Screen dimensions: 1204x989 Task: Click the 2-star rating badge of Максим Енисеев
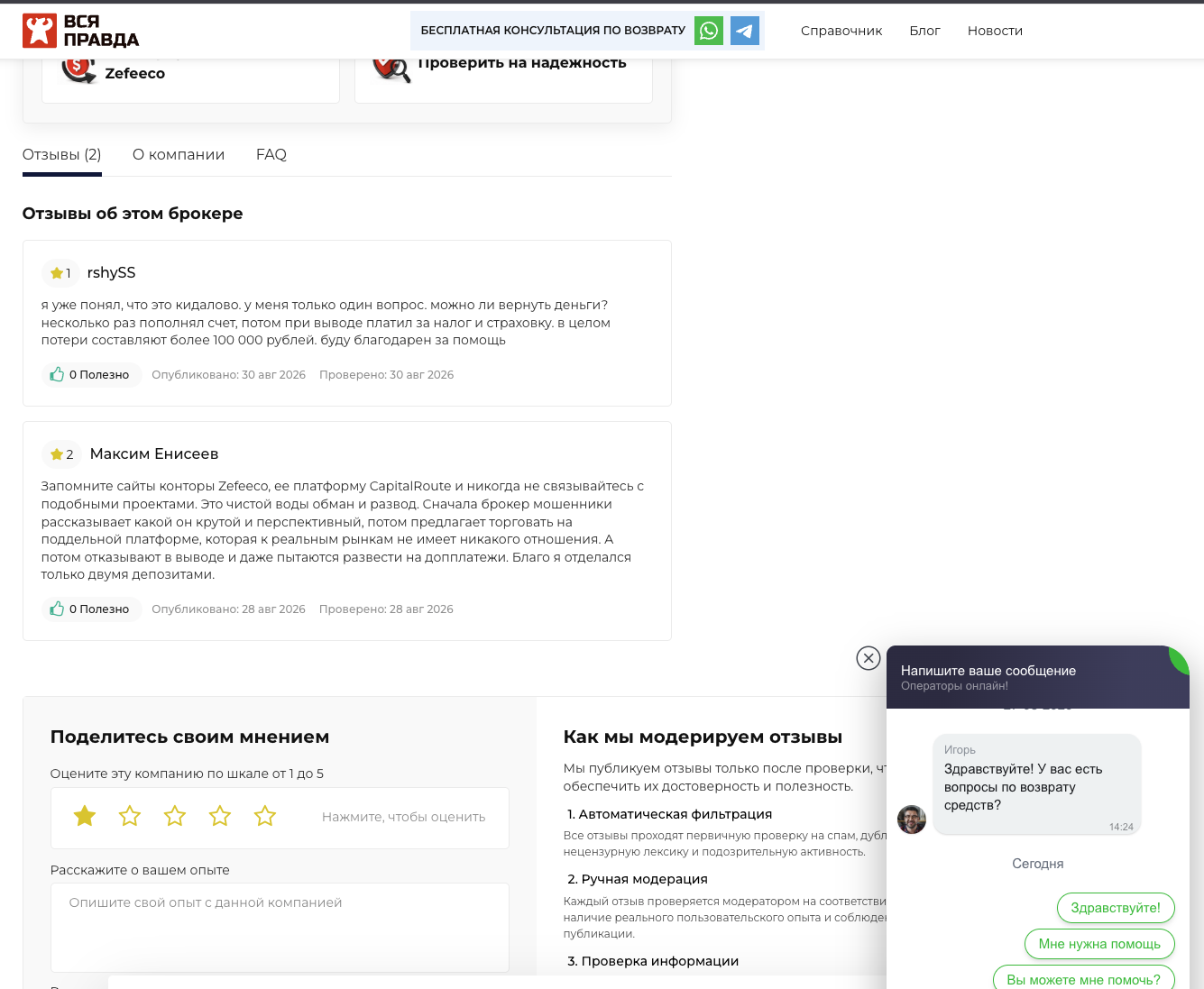click(61, 454)
